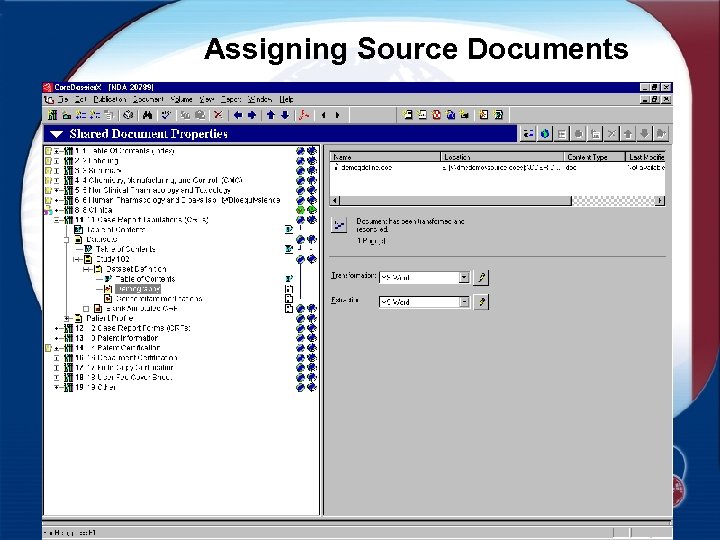This screenshot has height=540, width=720.
Task: Select 18 User Fee Cover Sheet
Action: 124,377
